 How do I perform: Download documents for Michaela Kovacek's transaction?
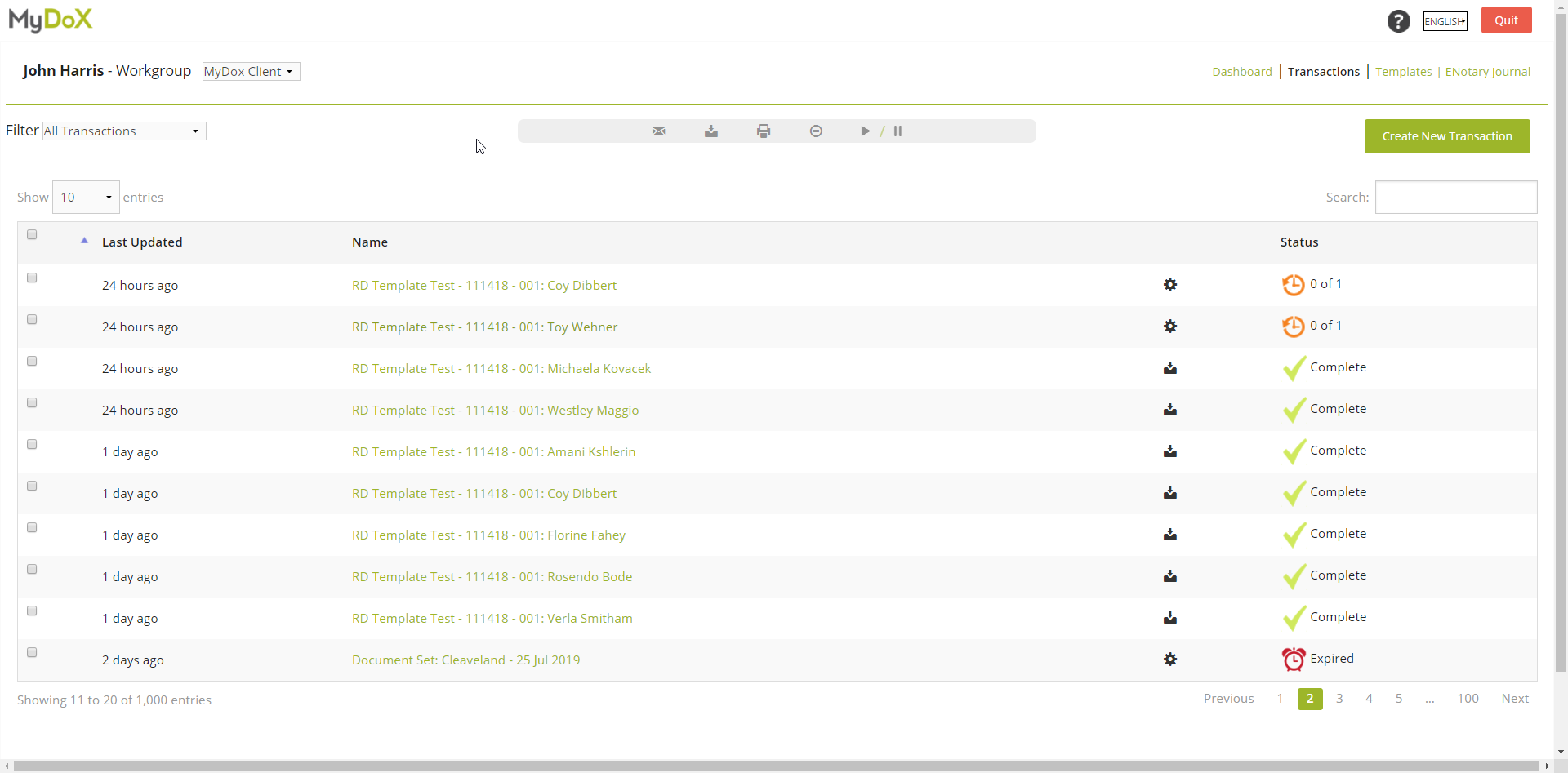coord(1170,368)
